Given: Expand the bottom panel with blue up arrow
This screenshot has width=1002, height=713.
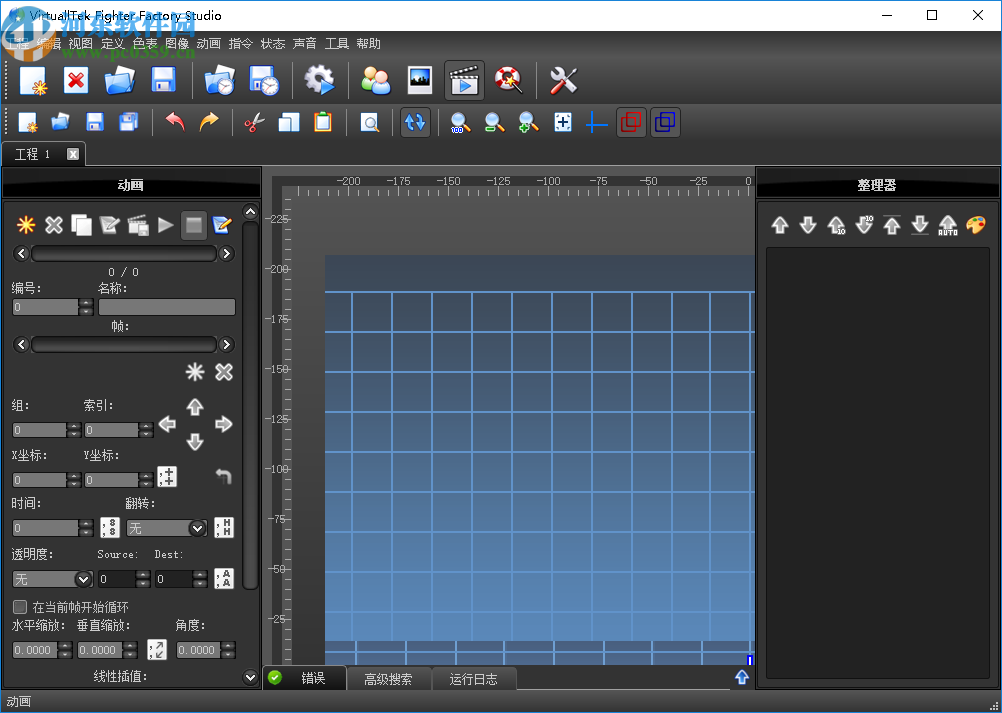Looking at the screenshot, I should pos(742,677).
